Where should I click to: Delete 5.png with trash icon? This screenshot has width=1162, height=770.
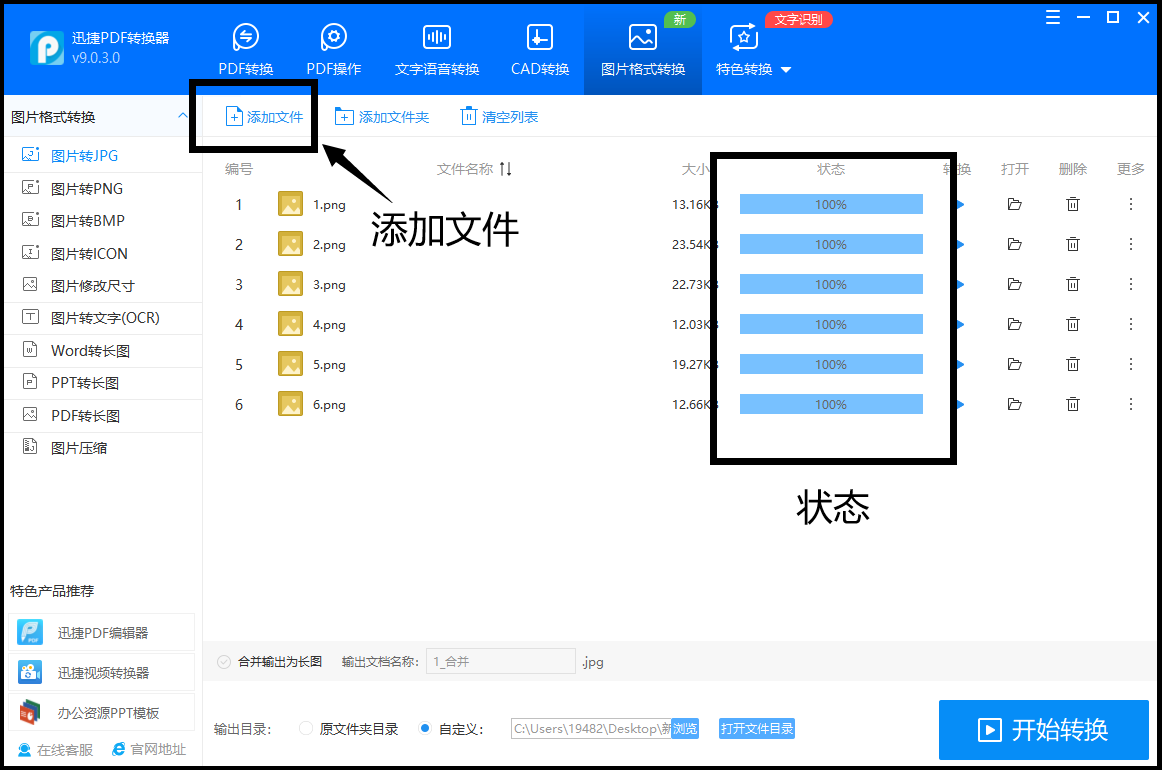pyautogui.click(x=1072, y=364)
